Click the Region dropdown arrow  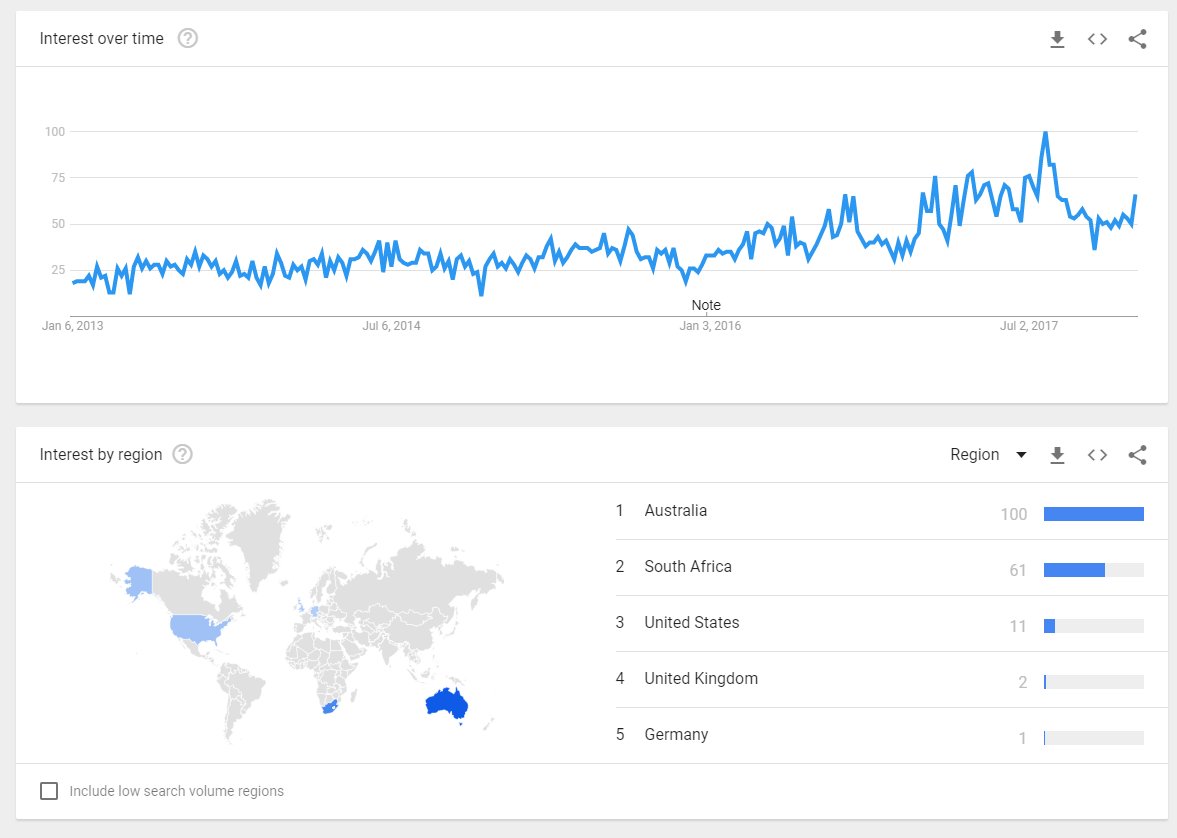1021,455
